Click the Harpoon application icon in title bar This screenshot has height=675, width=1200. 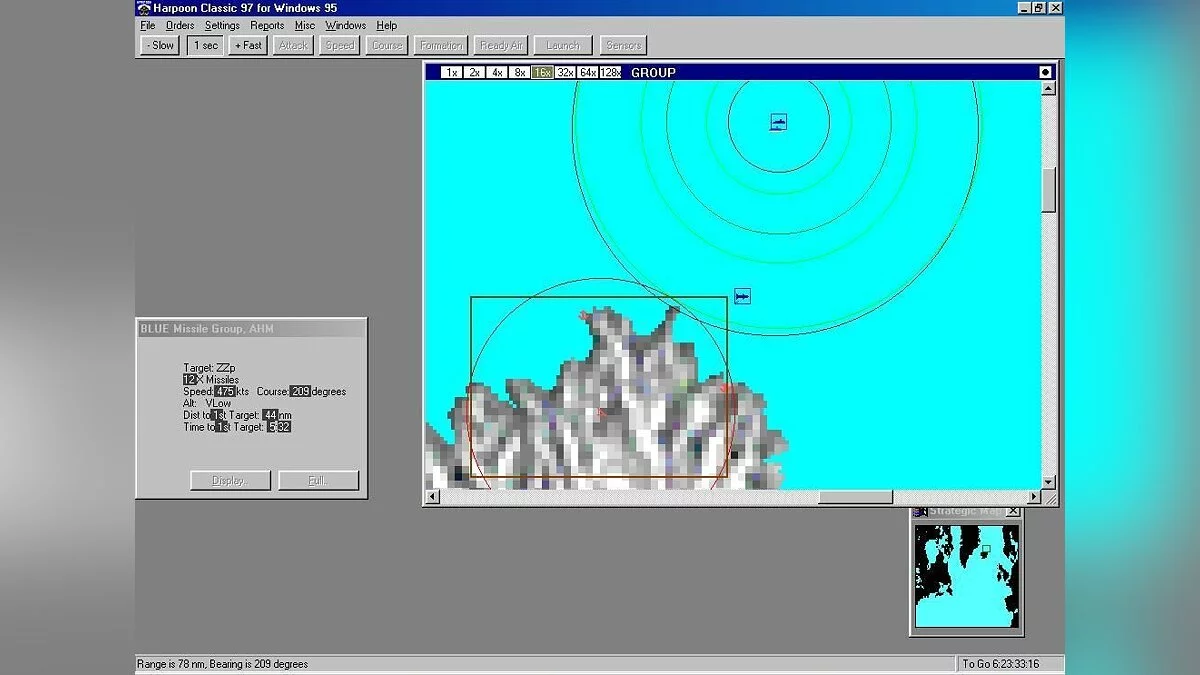144,8
